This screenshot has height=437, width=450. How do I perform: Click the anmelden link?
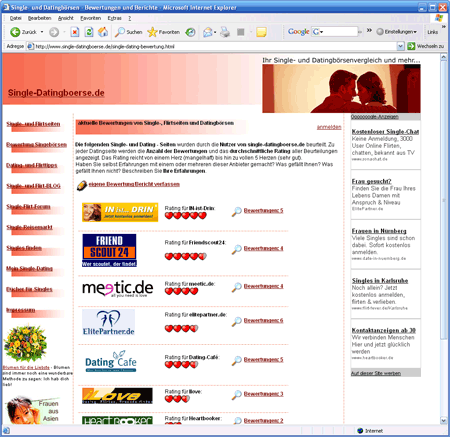pyautogui.click(x=329, y=127)
